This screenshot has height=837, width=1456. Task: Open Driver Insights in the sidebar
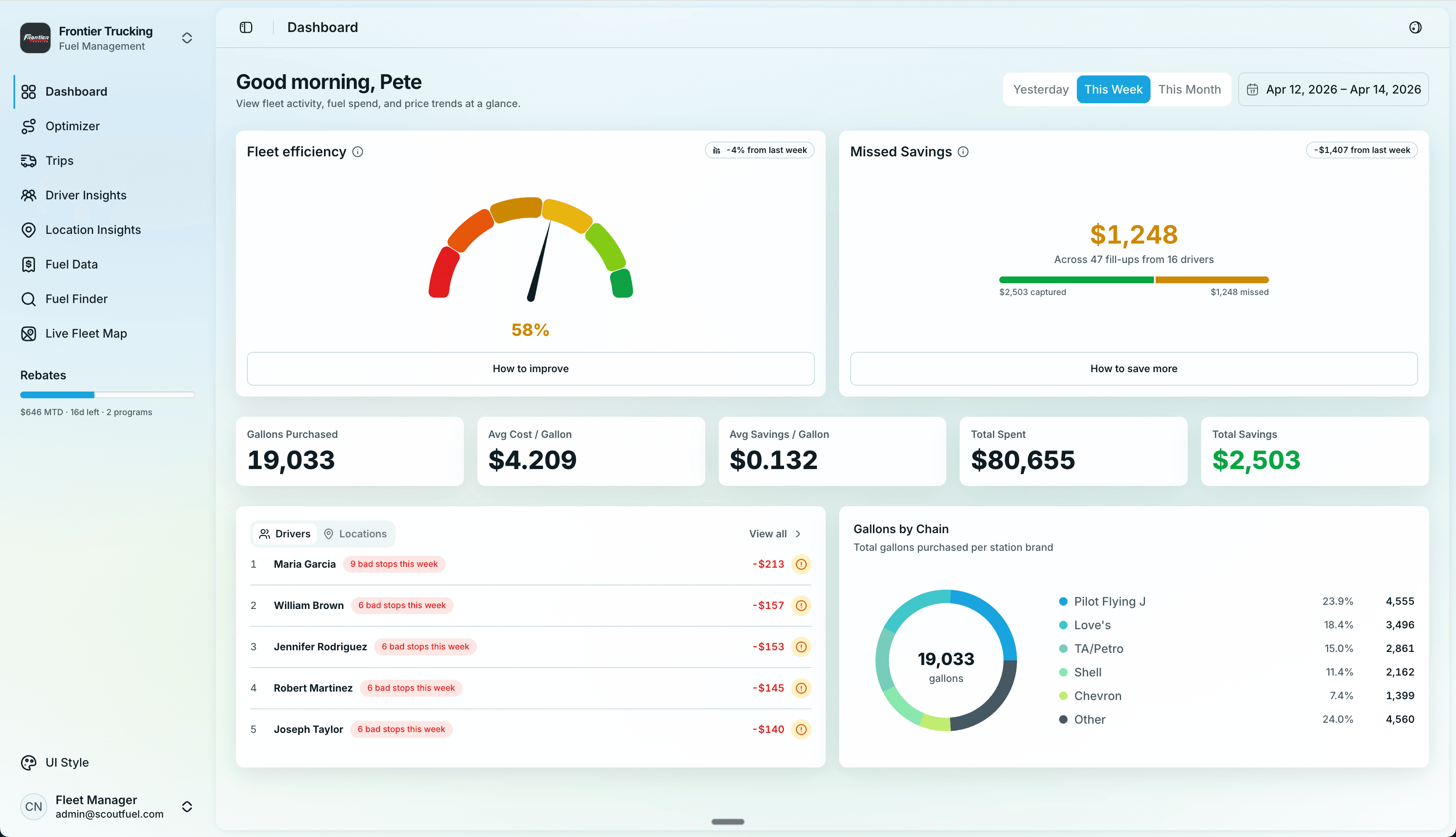pos(86,195)
